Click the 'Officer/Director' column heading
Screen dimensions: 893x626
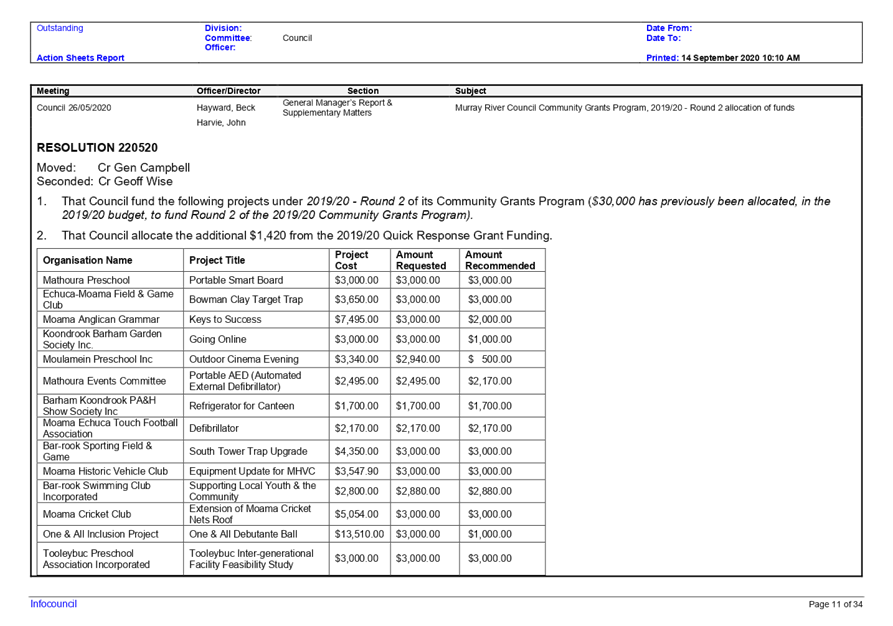pos(228,91)
